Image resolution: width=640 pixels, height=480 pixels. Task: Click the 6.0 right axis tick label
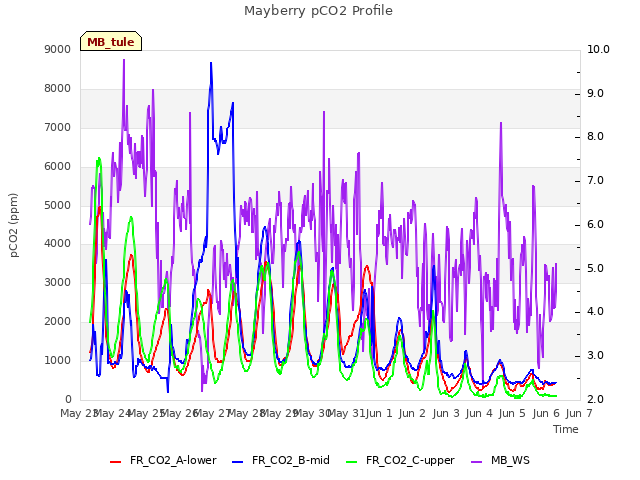pos(595,224)
